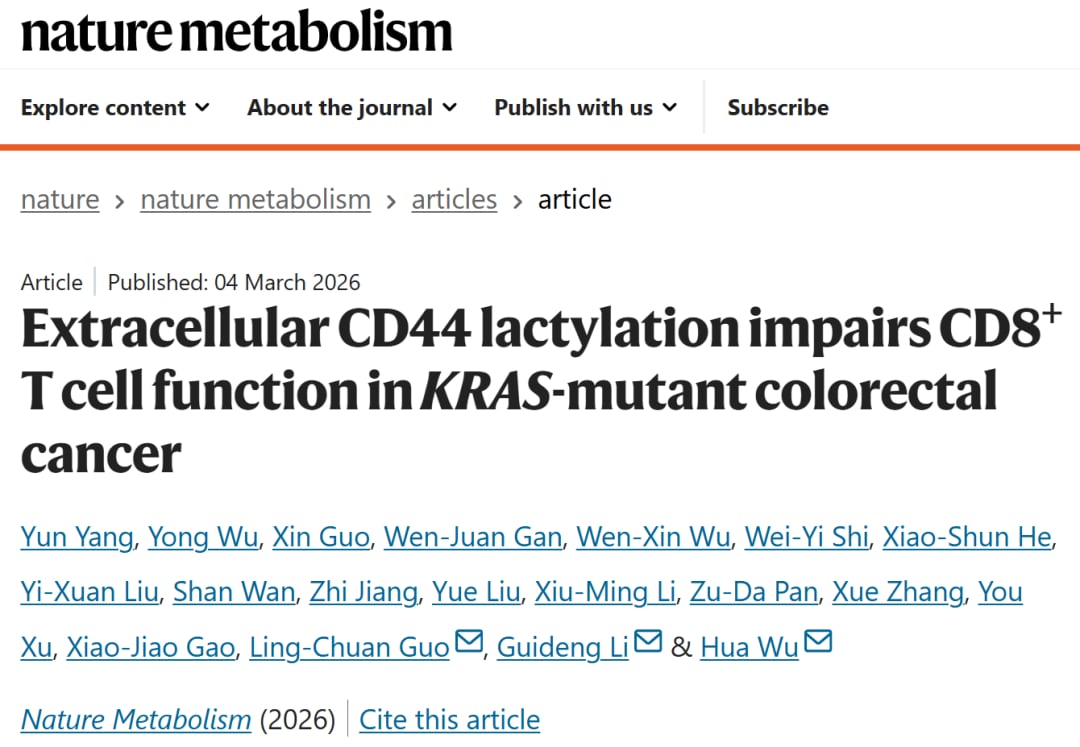The image size is (1080, 747).
Task: Open nature metabolism breadcrumb link
Action: coord(255,200)
